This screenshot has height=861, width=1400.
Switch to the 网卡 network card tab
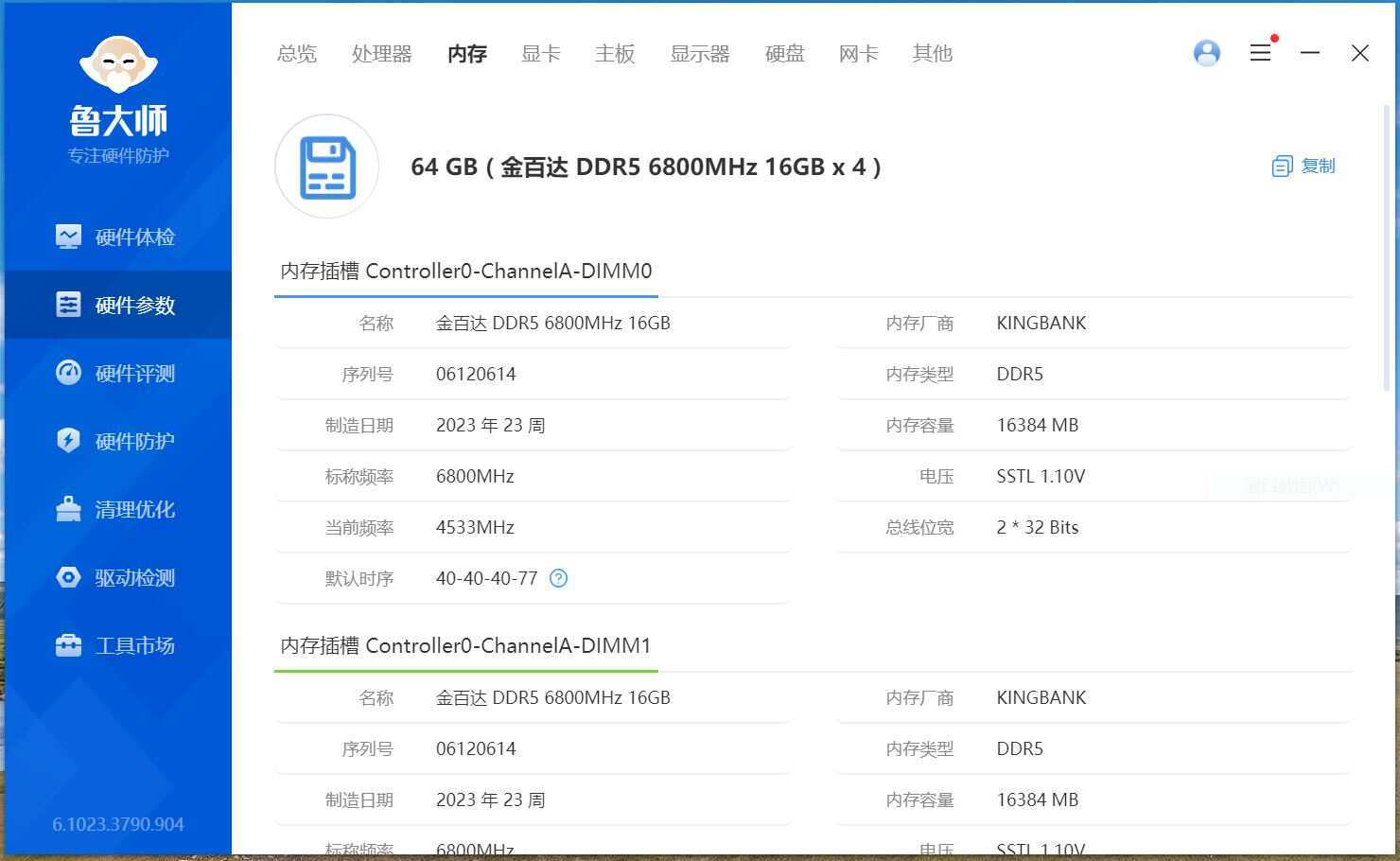pos(858,54)
